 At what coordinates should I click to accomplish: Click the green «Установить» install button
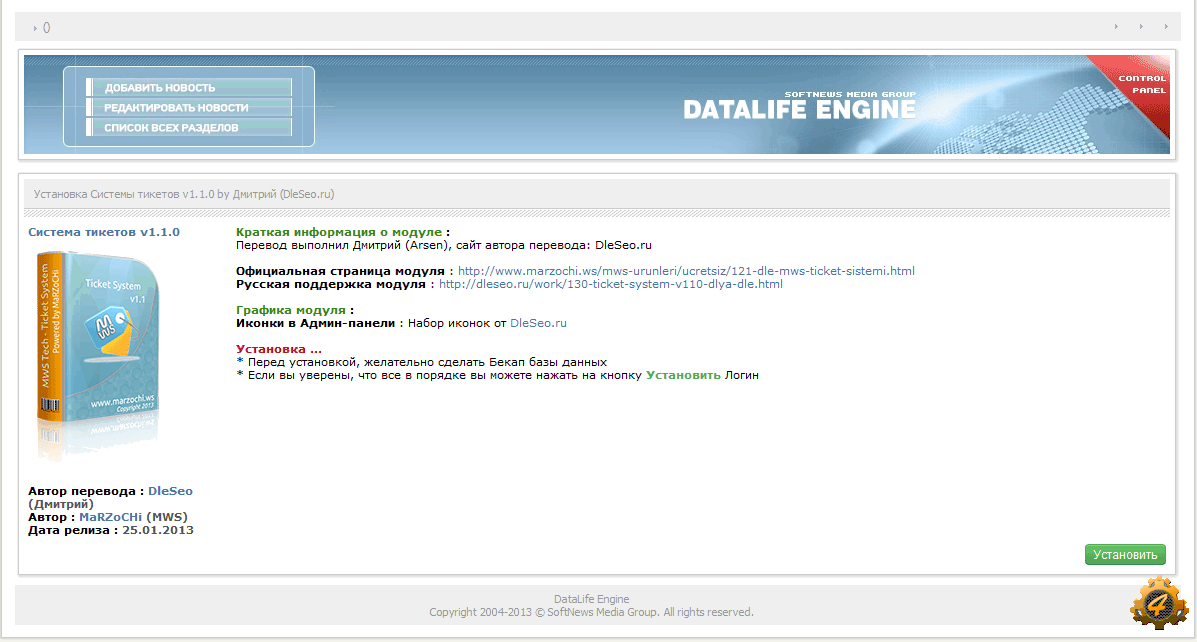1125,554
